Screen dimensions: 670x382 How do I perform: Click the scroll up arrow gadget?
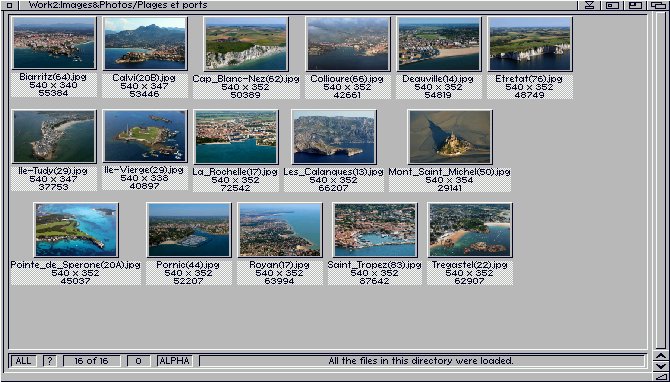[x=661, y=356]
